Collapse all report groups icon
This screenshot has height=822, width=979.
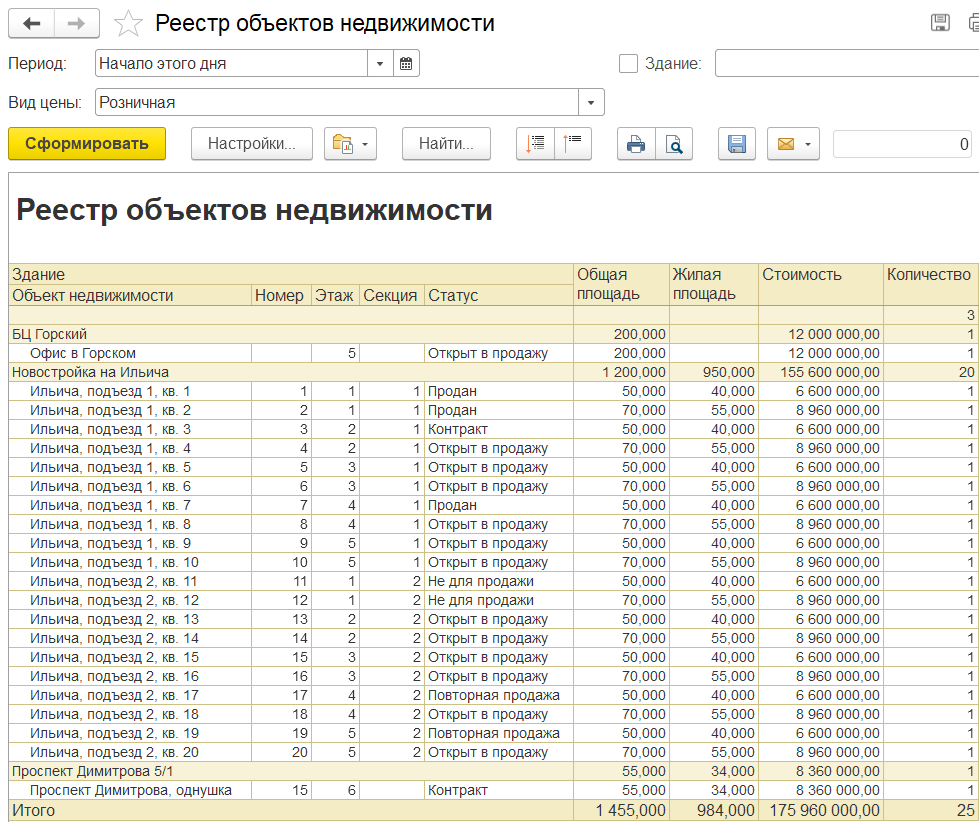coord(574,144)
